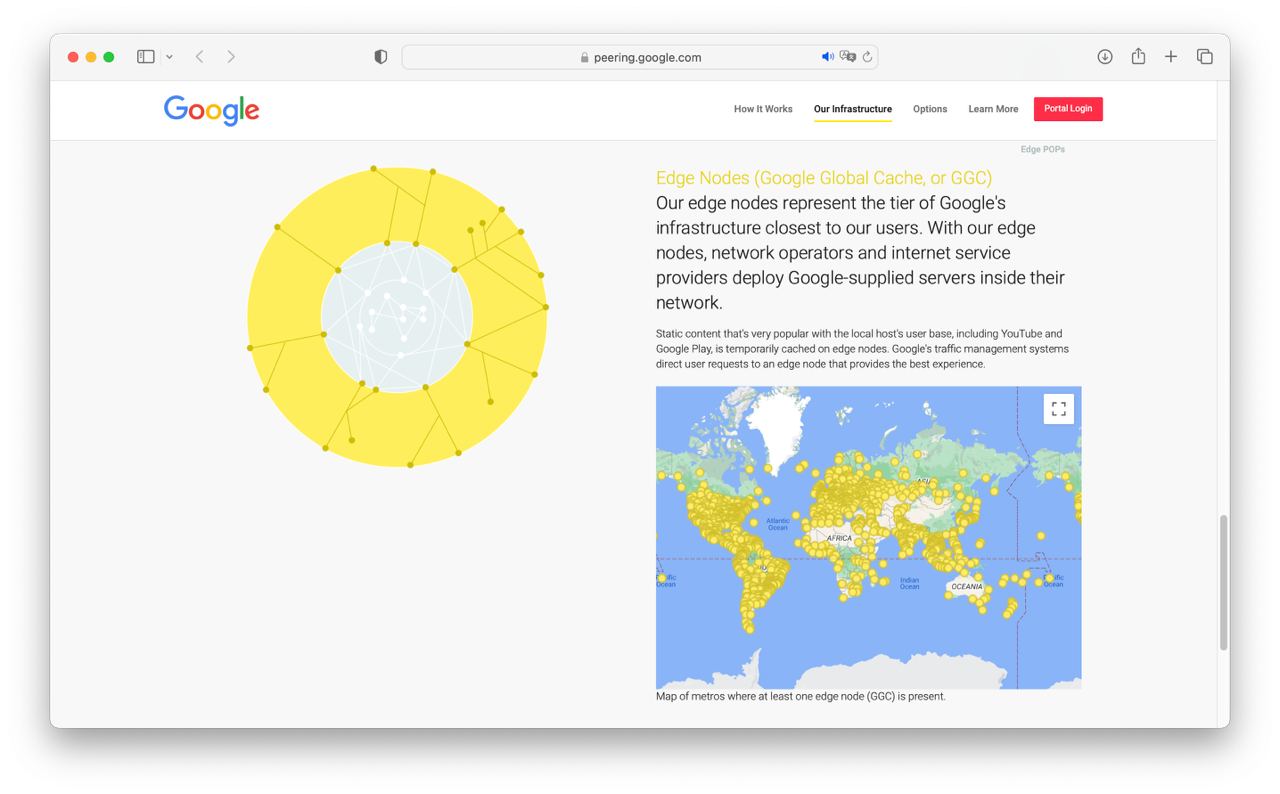Toggle fullscreen view on the map

(1059, 409)
